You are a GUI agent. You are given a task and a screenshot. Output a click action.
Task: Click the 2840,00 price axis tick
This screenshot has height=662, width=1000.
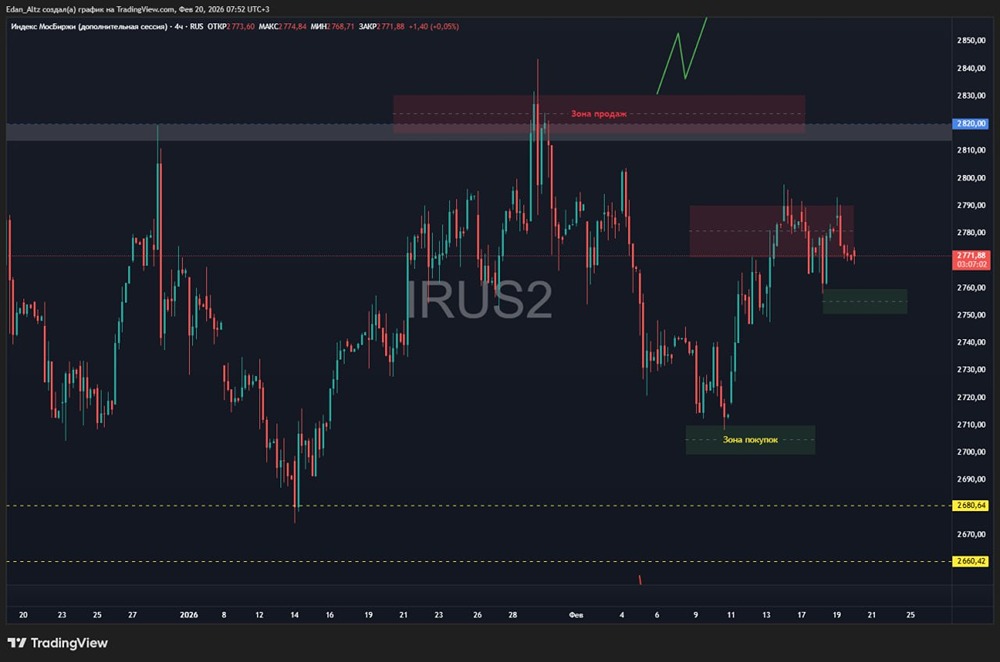[x=971, y=68]
